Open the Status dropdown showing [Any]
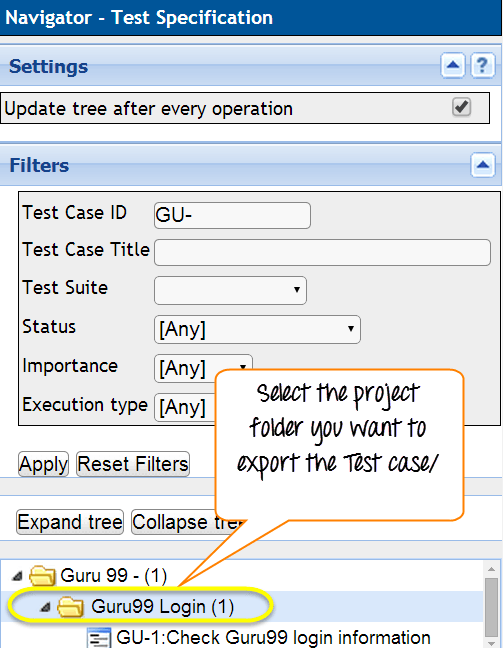 point(257,329)
